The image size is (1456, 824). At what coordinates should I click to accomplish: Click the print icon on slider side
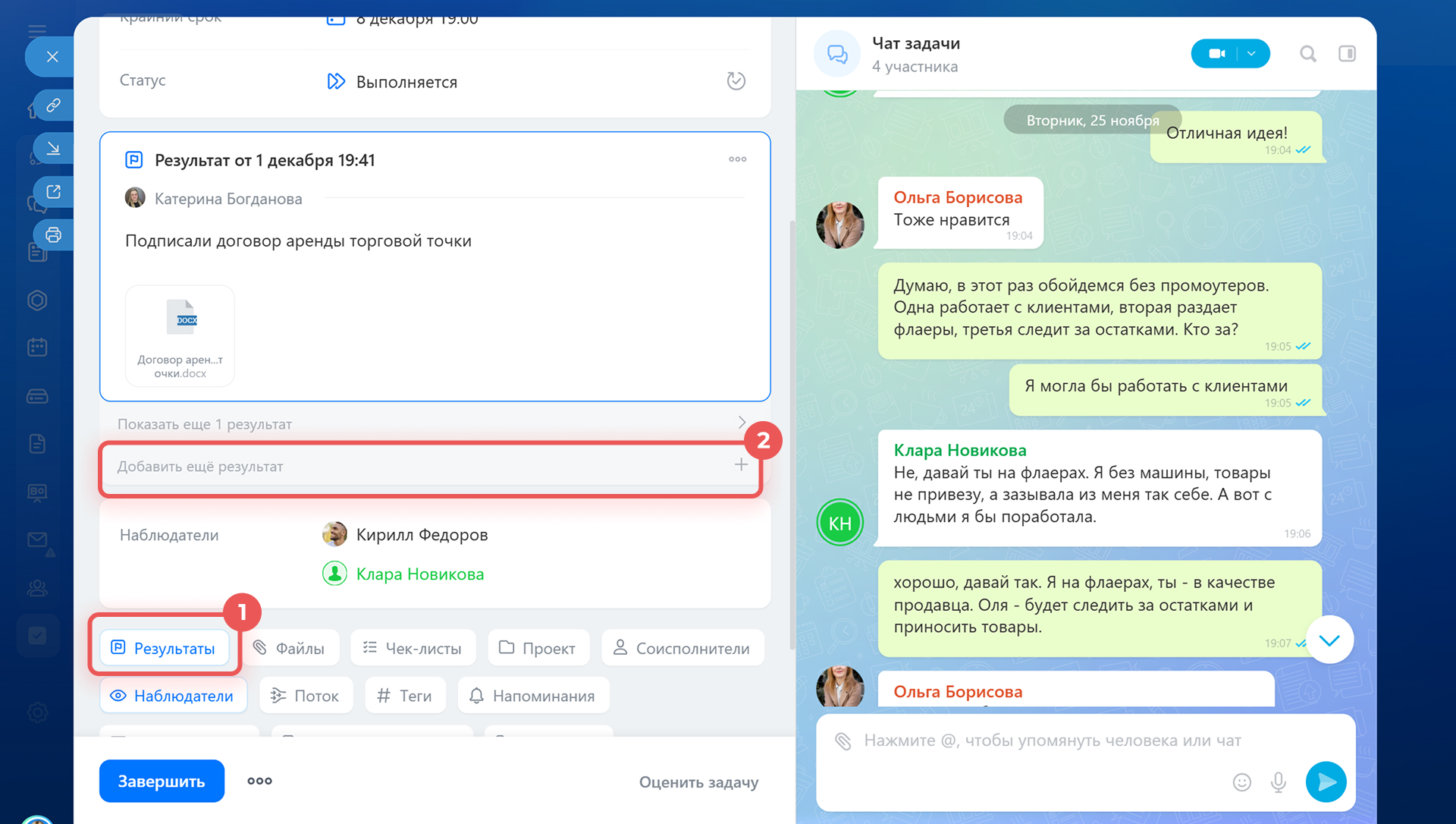[53, 234]
